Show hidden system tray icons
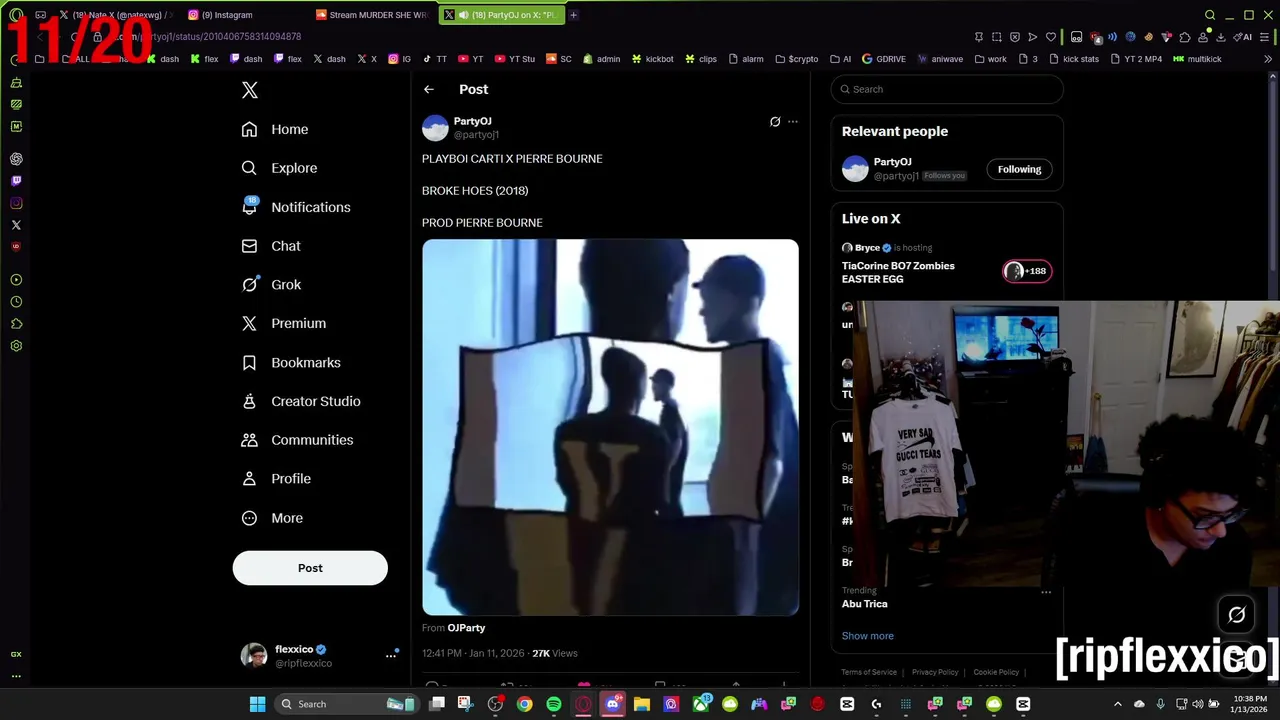 1118,704
